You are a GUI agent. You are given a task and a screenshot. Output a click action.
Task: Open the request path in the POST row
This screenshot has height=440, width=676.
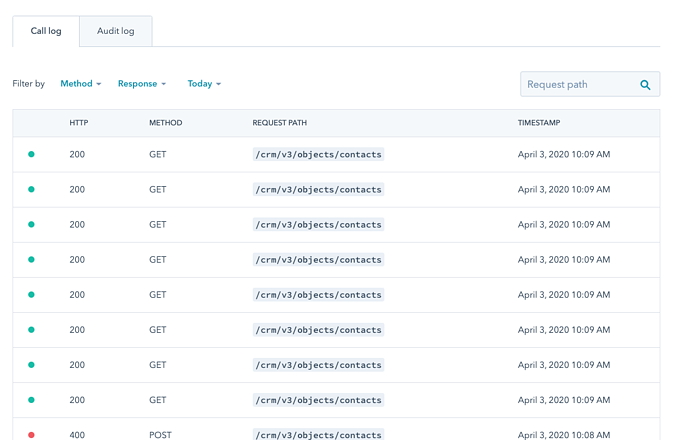(x=318, y=435)
